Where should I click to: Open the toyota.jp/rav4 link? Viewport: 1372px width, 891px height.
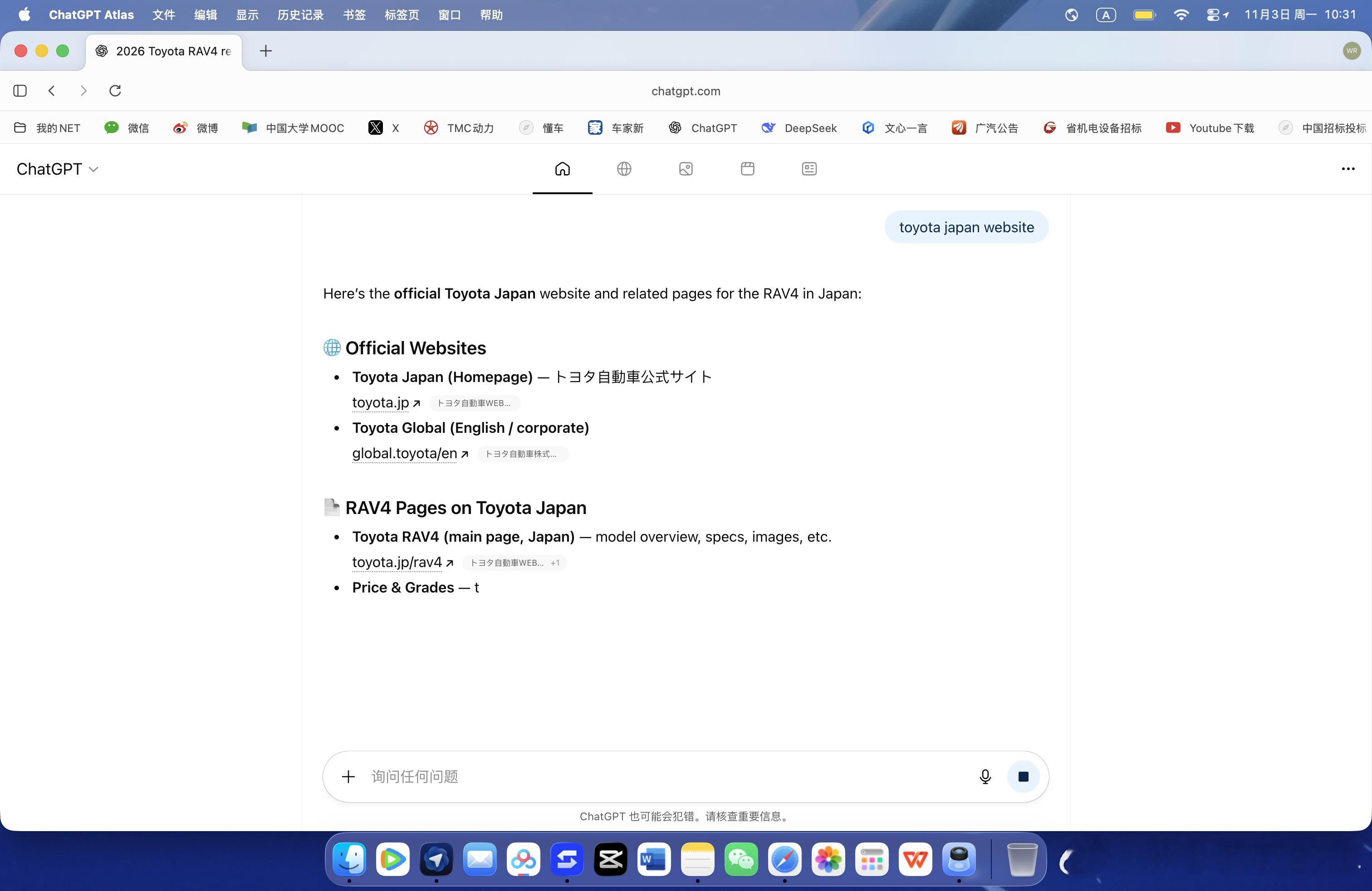397,562
